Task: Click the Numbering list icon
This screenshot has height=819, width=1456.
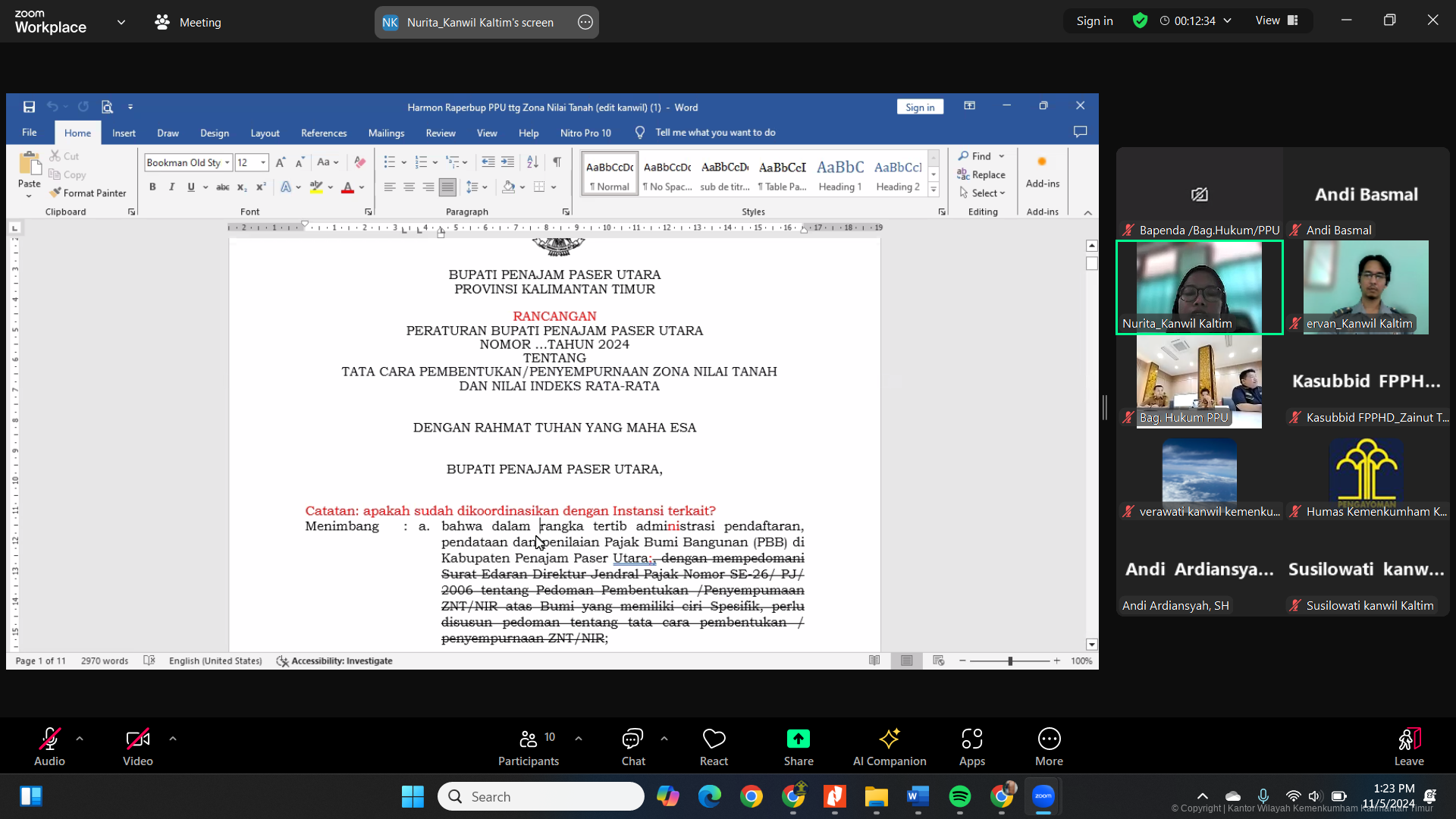Action: (422, 162)
